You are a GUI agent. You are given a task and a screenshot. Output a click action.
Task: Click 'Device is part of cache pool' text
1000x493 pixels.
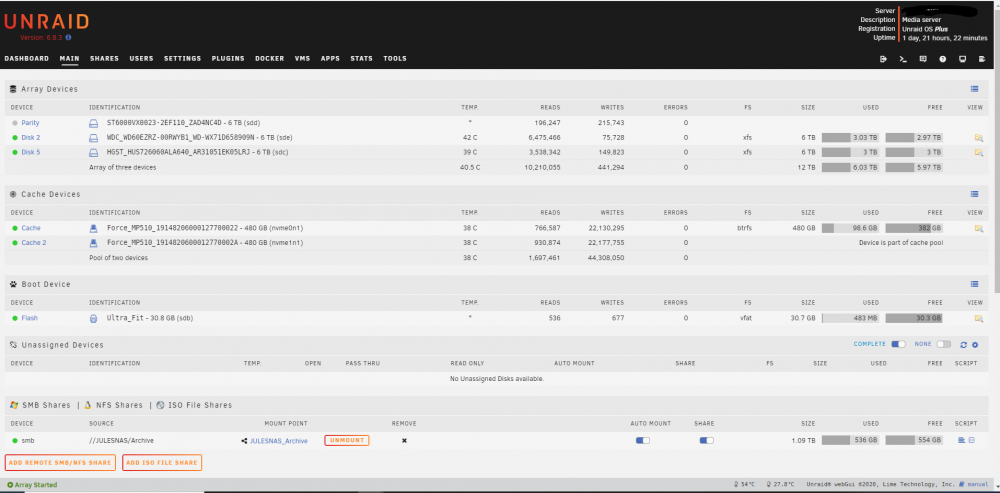[901, 242]
